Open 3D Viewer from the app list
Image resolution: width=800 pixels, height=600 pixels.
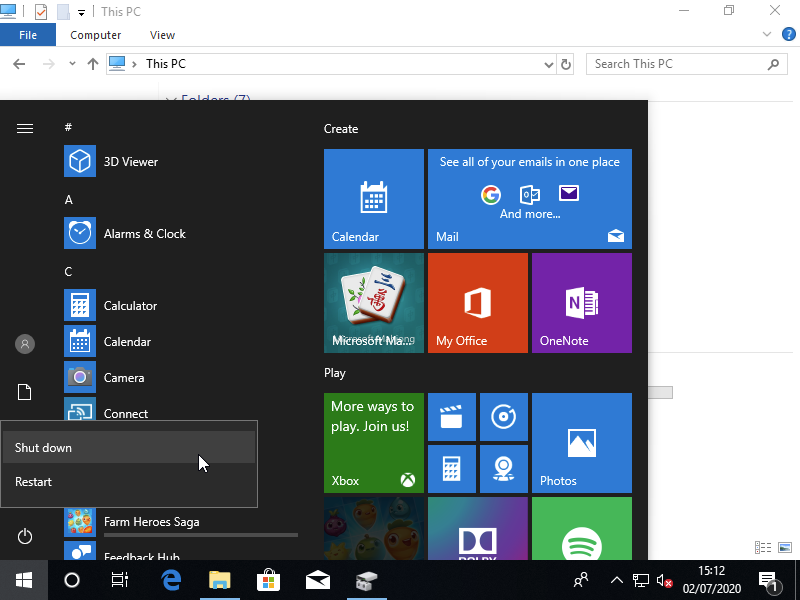pyautogui.click(x=181, y=161)
